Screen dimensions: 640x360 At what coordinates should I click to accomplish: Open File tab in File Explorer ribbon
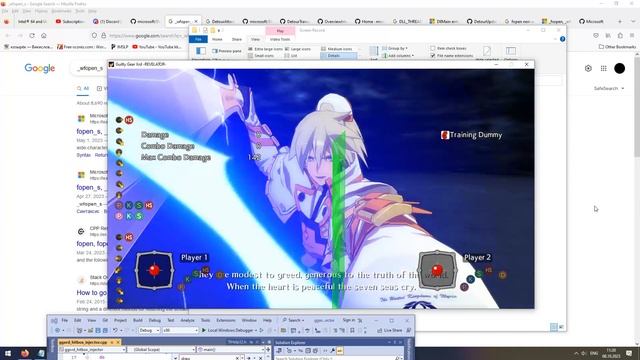pyautogui.click(x=198, y=39)
